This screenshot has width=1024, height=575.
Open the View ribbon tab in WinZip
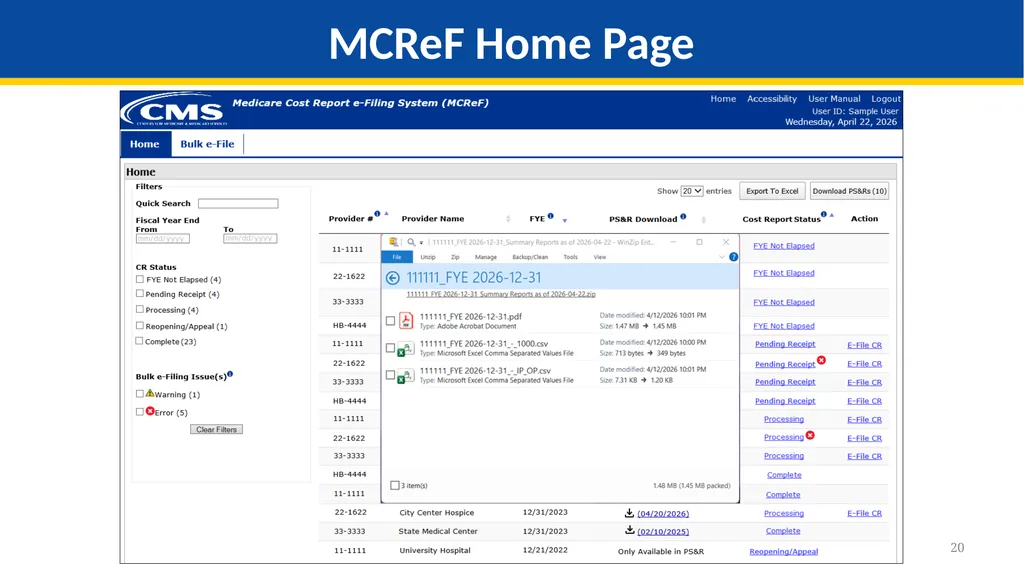coord(600,257)
